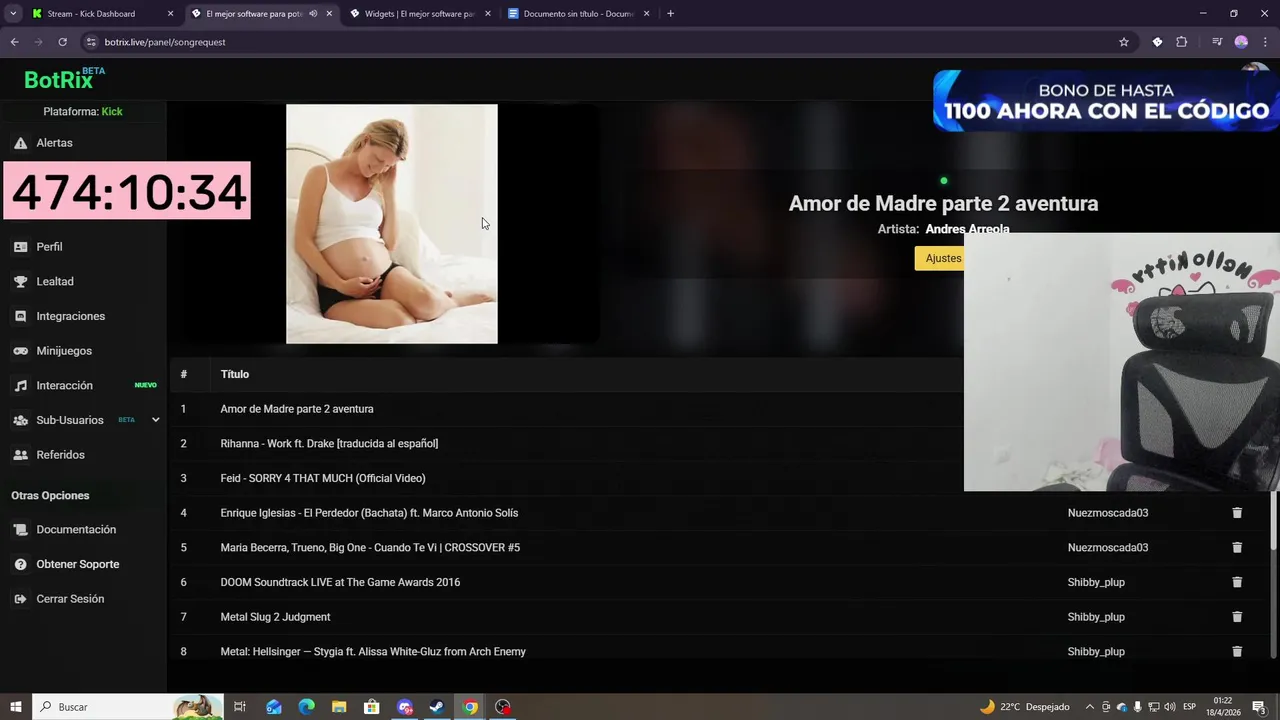This screenshot has width=1280, height=720.
Task: Bookmark this page with star icon
Action: pyautogui.click(x=1124, y=42)
